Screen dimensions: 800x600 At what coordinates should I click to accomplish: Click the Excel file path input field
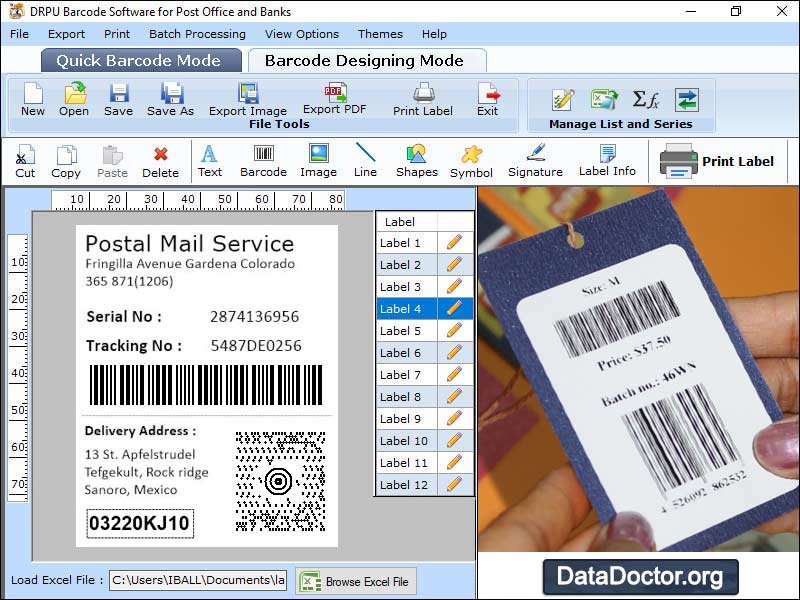click(x=196, y=581)
